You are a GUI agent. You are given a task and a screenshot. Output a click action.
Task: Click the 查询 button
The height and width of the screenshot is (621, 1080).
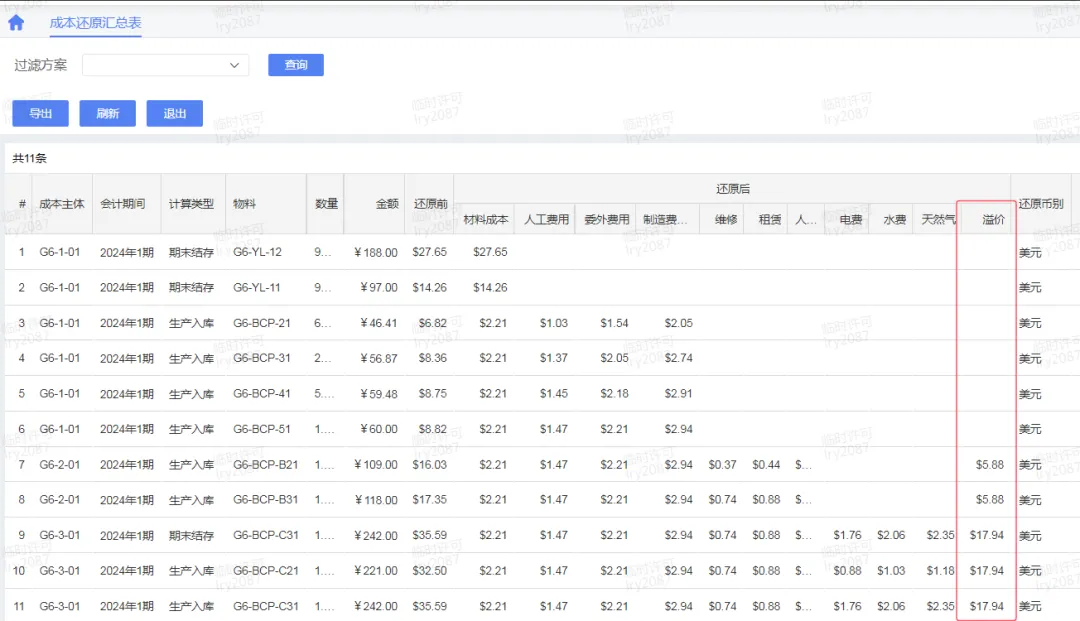295,65
